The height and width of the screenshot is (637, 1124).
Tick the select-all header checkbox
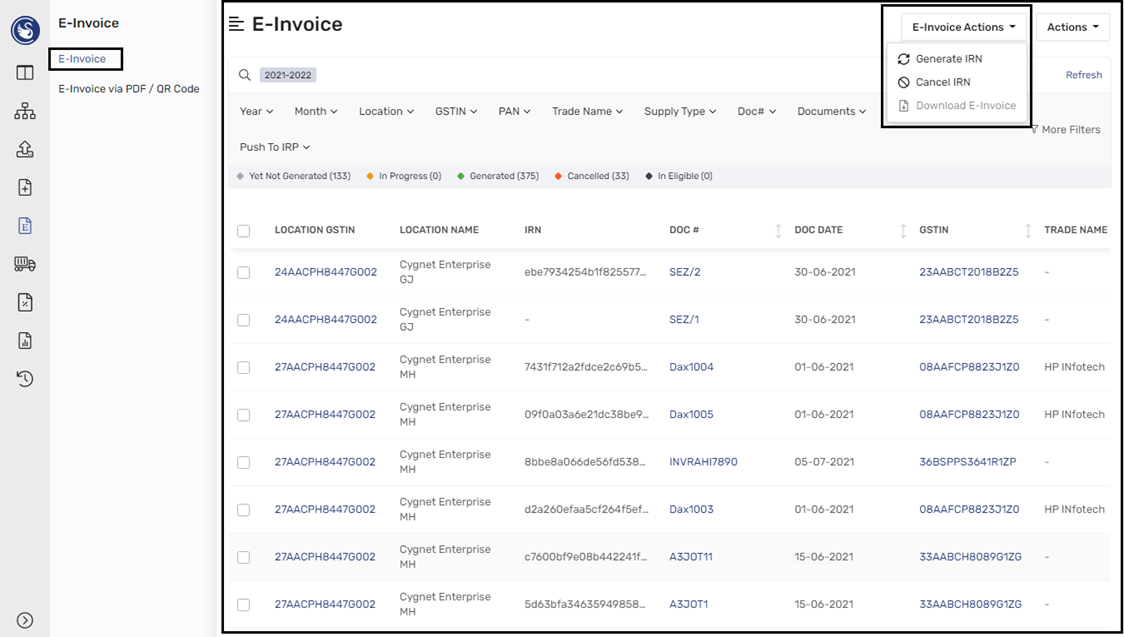244,231
